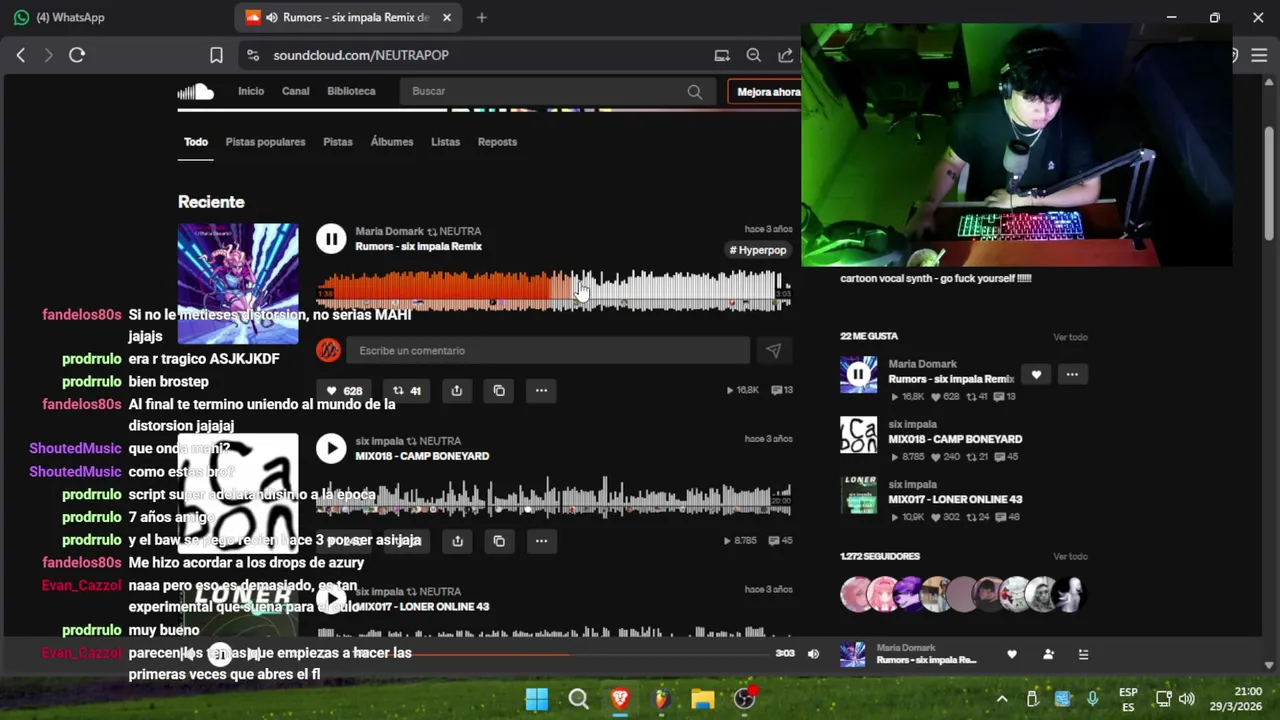The image size is (1280, 720).
Task: Open a new browser tab
Action: 482,17
